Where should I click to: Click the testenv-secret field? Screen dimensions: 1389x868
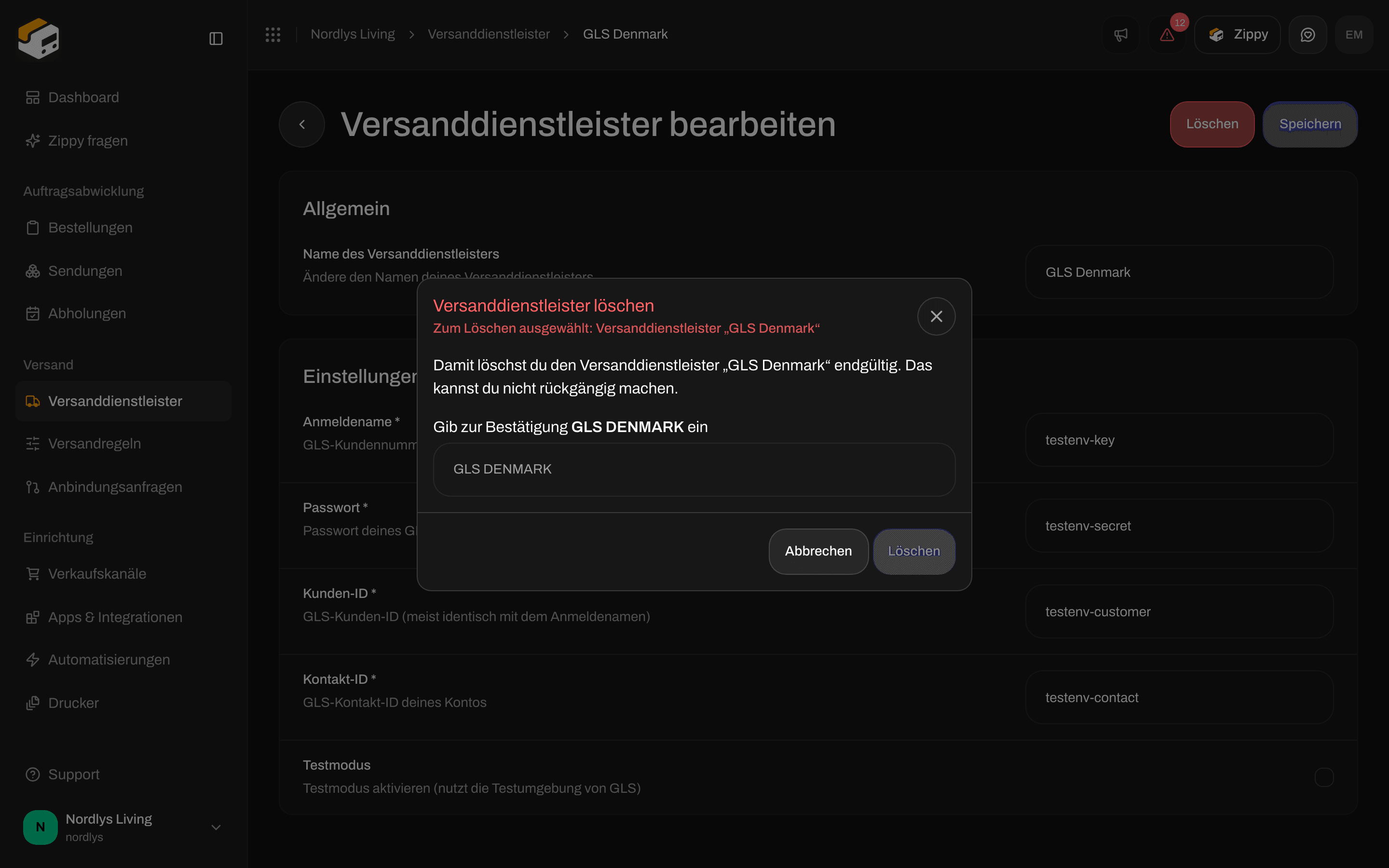click(x=1180, y=526)
